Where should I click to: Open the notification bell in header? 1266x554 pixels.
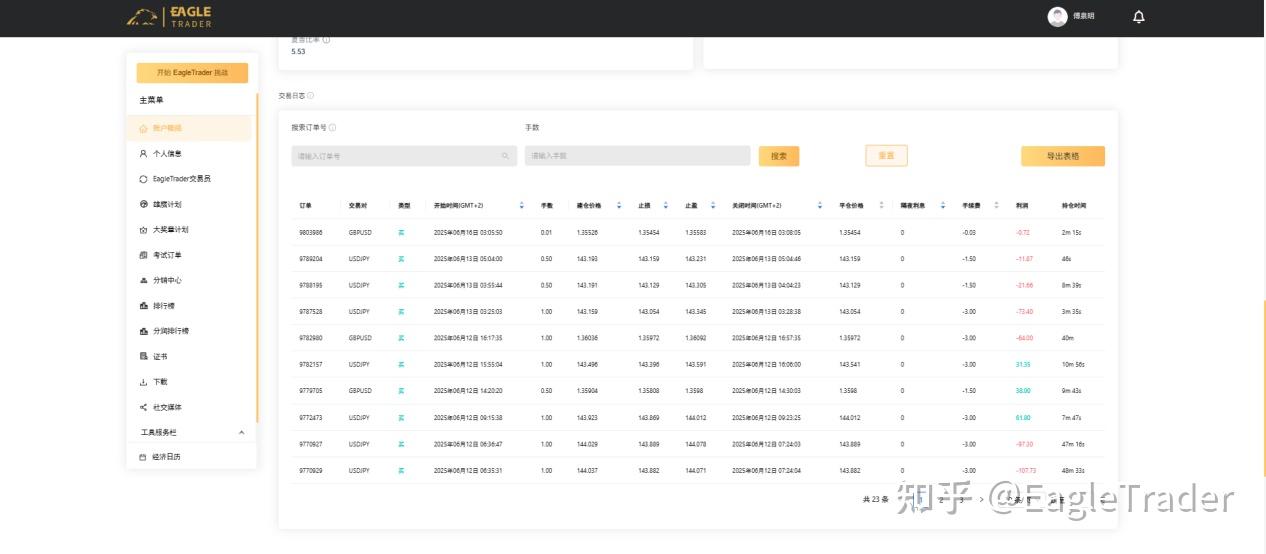(1138, 17)
